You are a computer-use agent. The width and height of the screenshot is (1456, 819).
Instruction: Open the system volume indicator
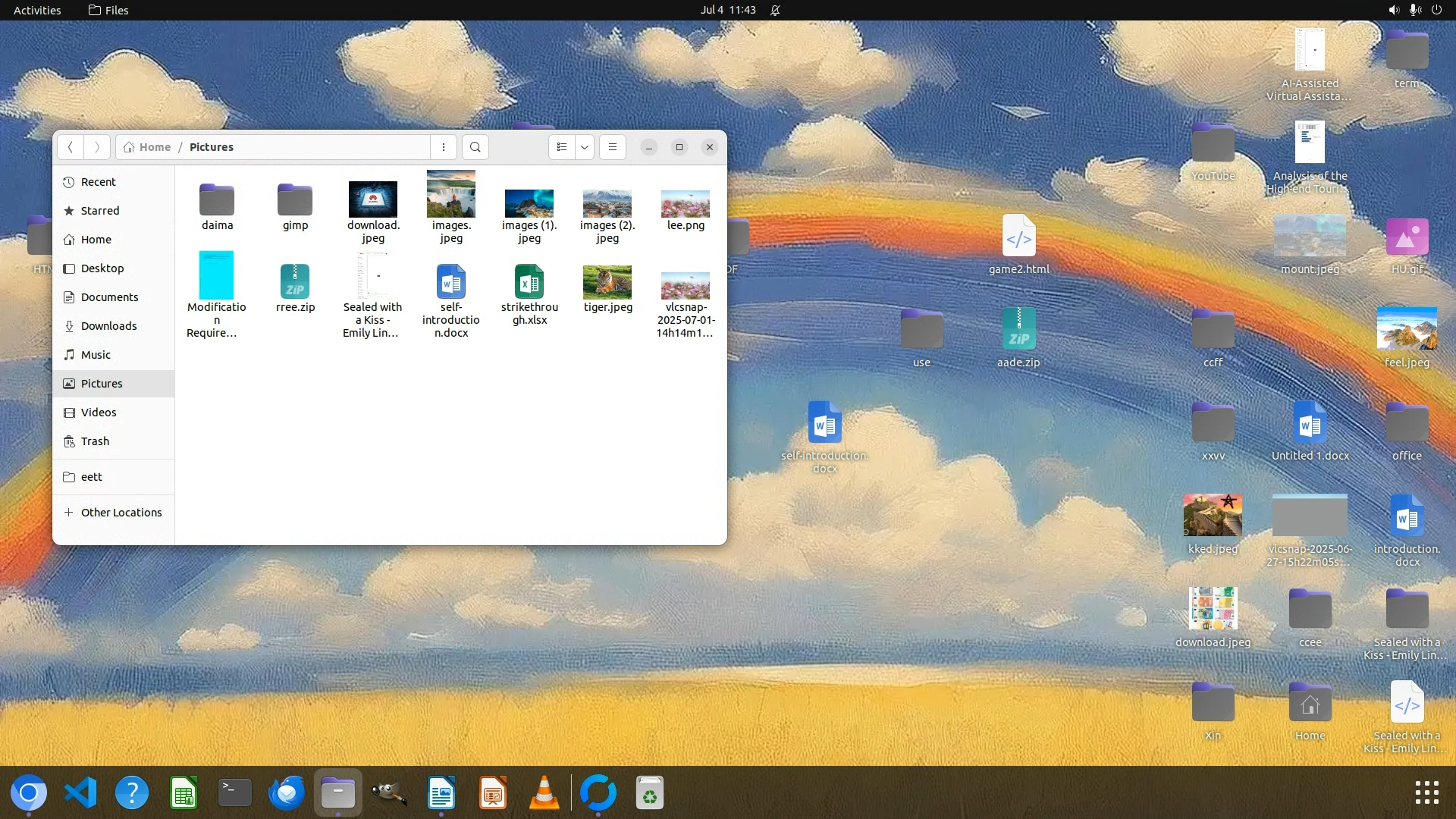[1393, 10]
